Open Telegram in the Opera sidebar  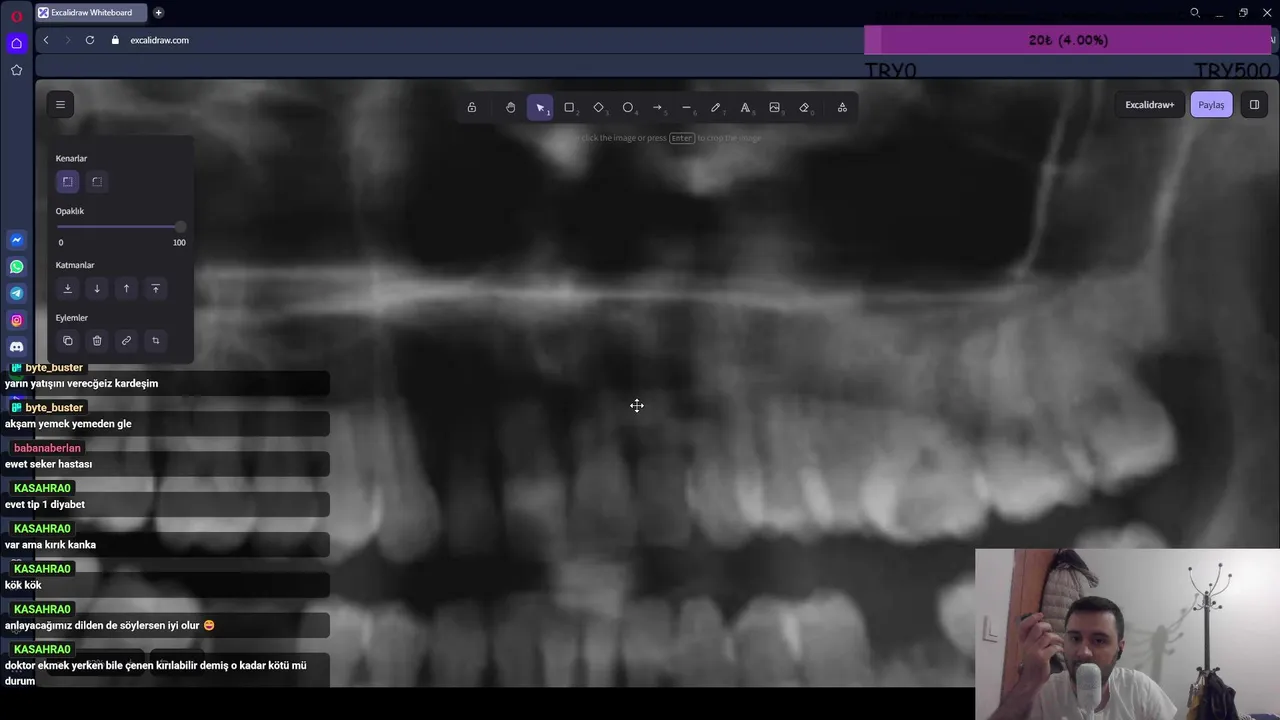click(x=16, y=293)
